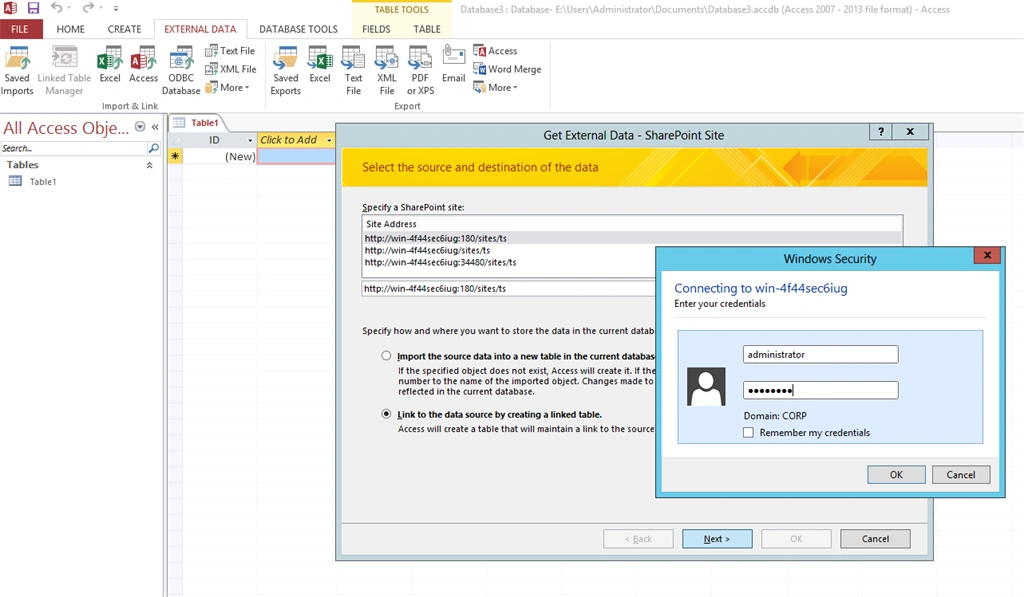Select Import the source data radio button

(x=387, y=356)
